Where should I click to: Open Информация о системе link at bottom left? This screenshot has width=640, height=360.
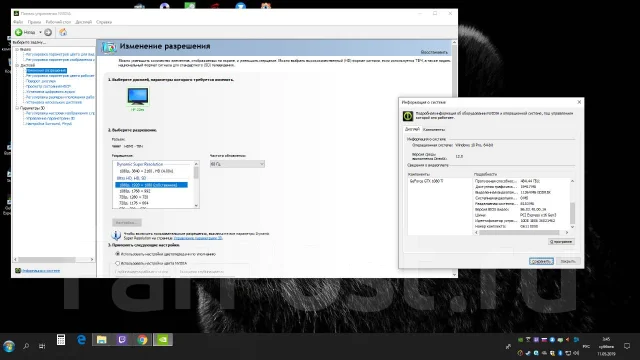pos(41,271)
